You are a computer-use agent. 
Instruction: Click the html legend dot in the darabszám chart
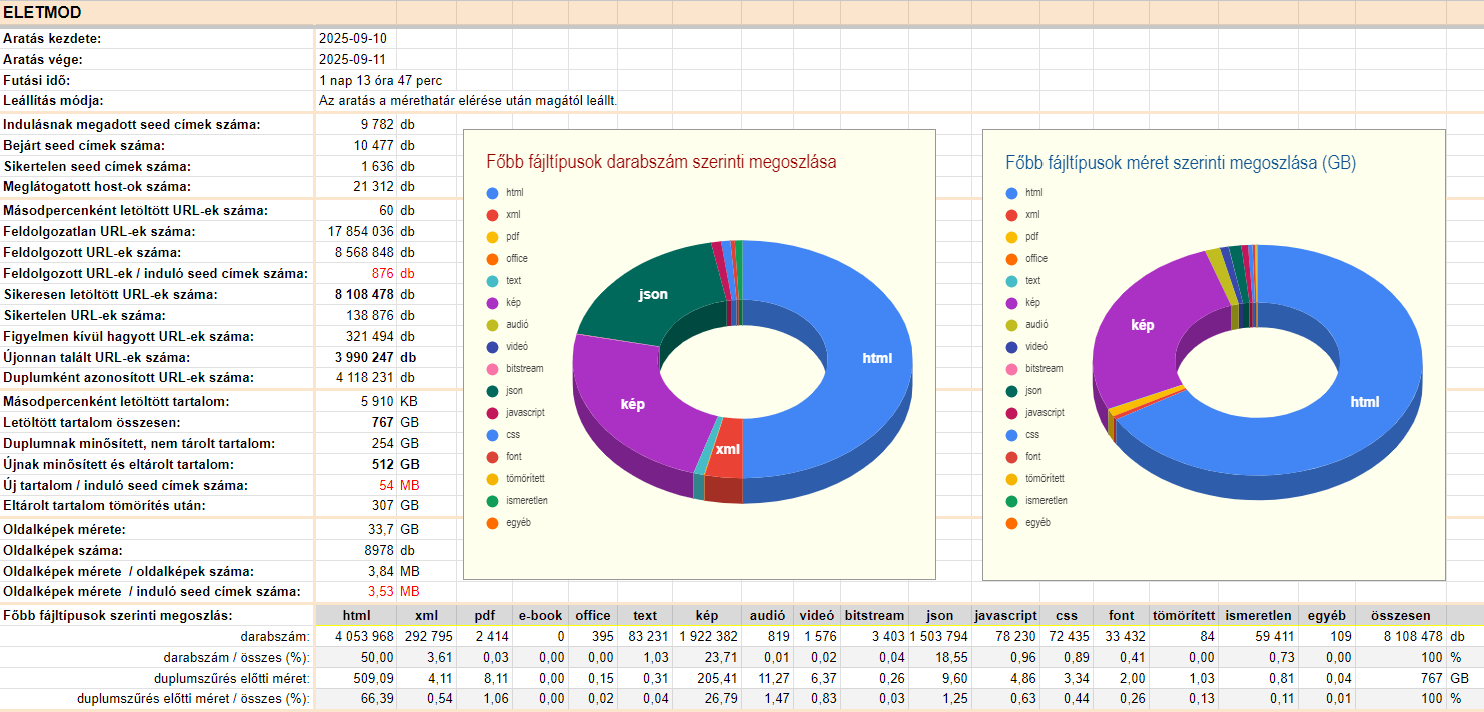[492, 192]
